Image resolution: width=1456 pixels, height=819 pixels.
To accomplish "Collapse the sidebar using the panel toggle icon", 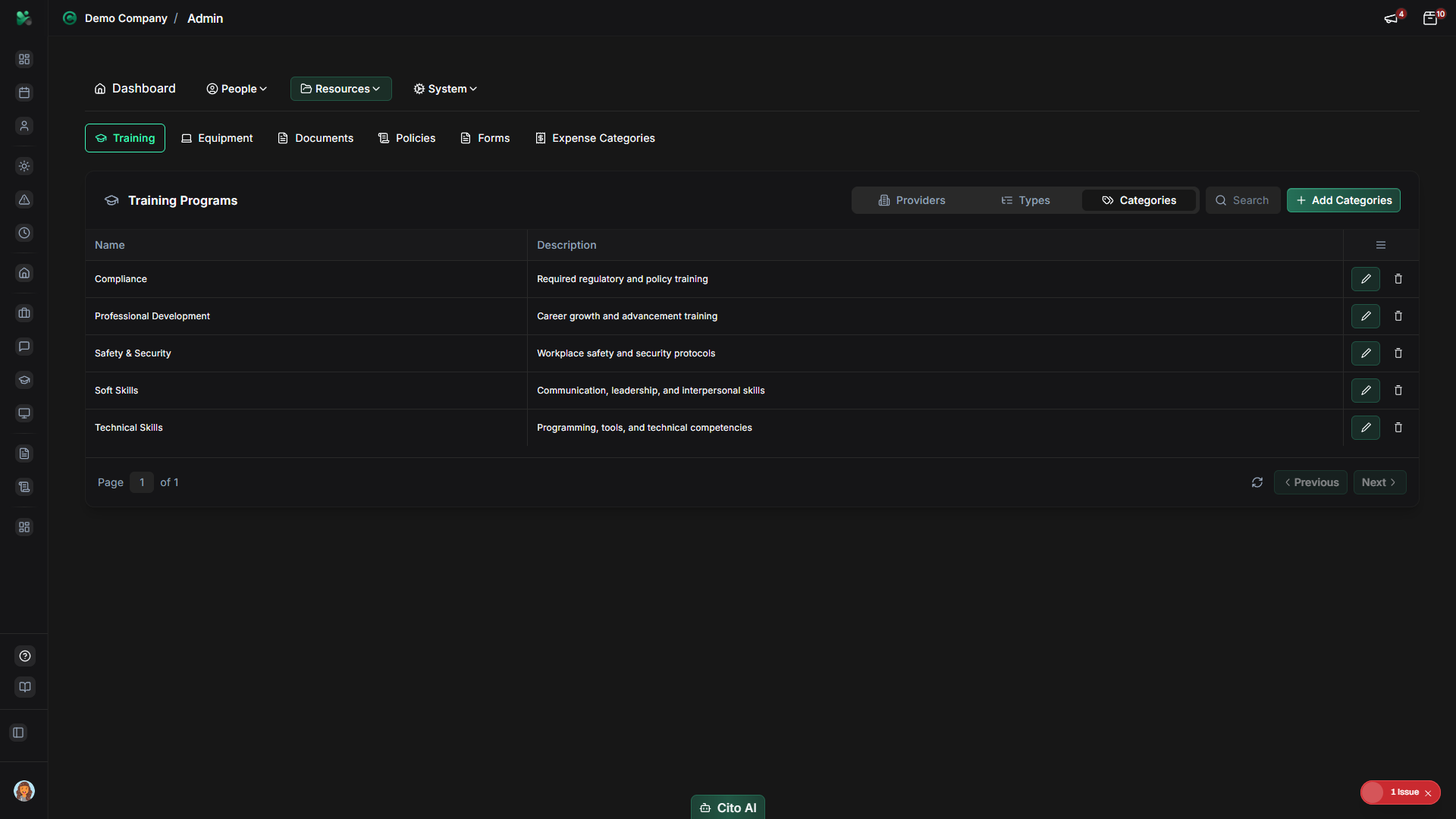I will 18,733.
